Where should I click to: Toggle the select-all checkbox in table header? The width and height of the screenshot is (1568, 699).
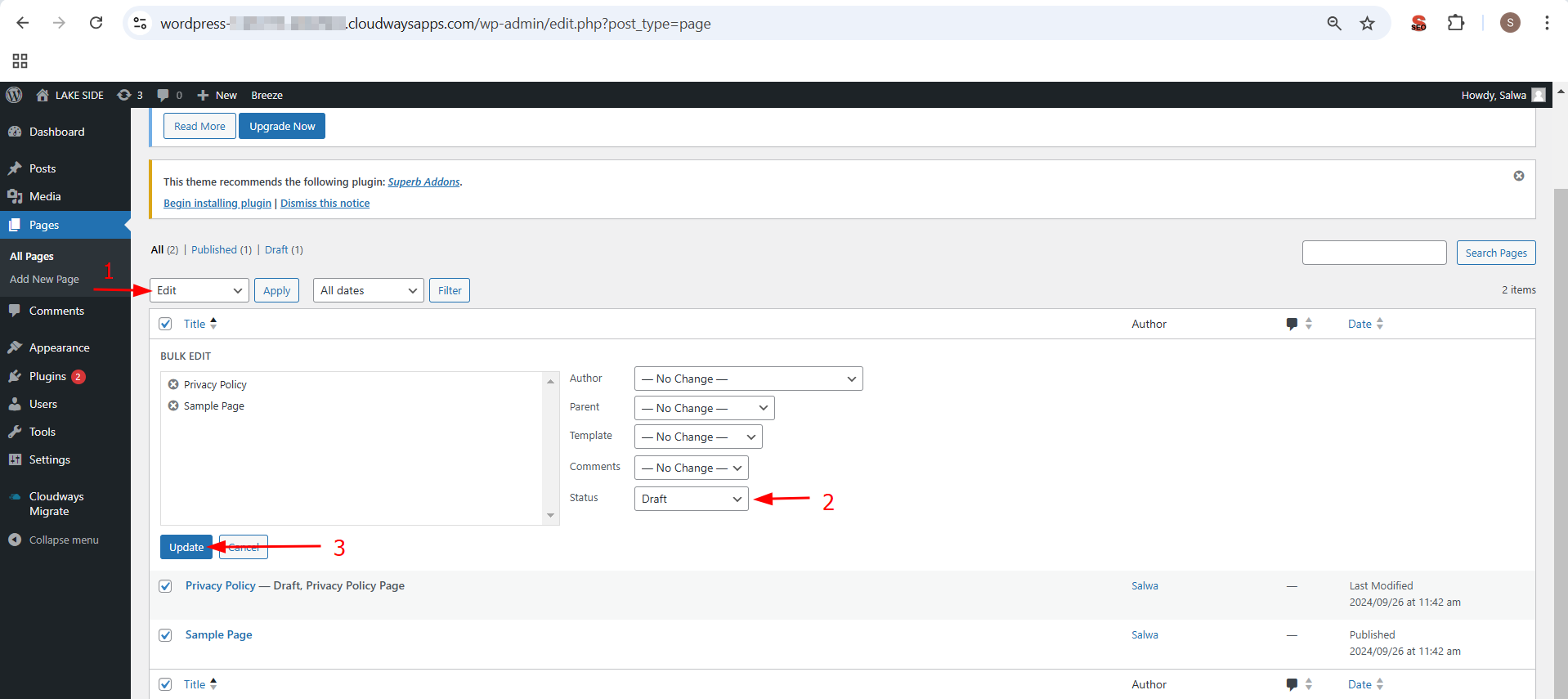(x=165, y=324)
